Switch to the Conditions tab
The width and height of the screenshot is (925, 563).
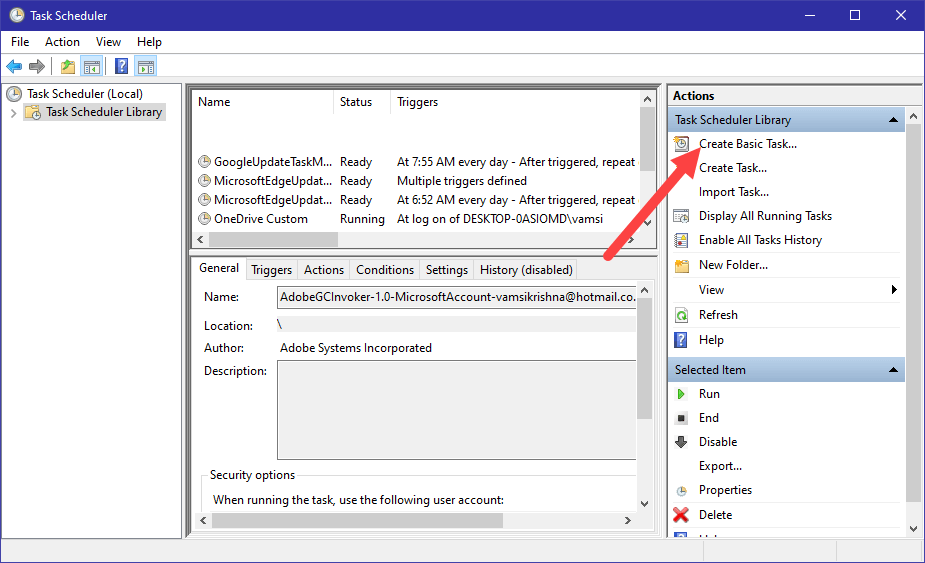(x=384, y=270)
